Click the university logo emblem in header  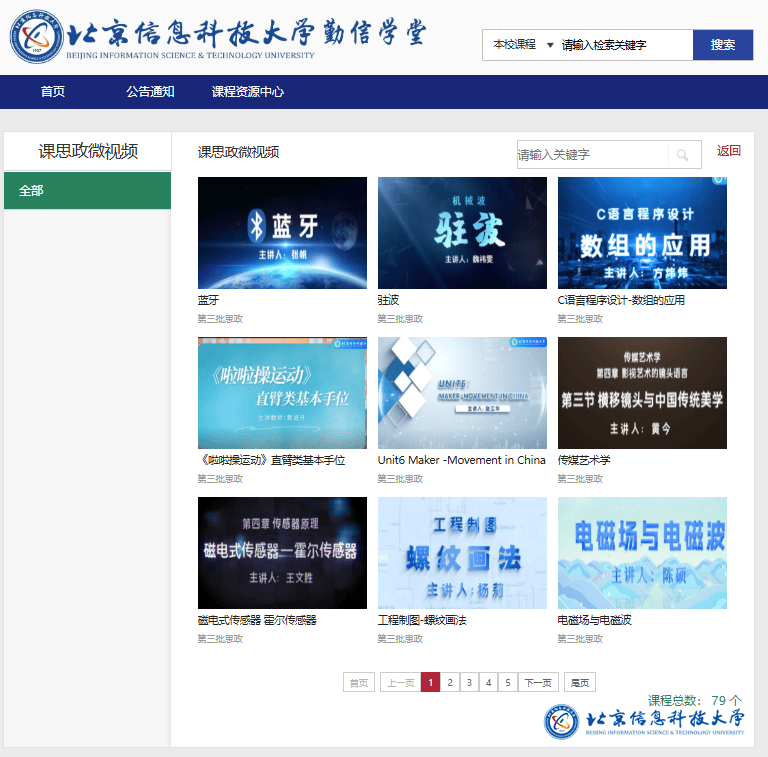(x=37, y=37)
